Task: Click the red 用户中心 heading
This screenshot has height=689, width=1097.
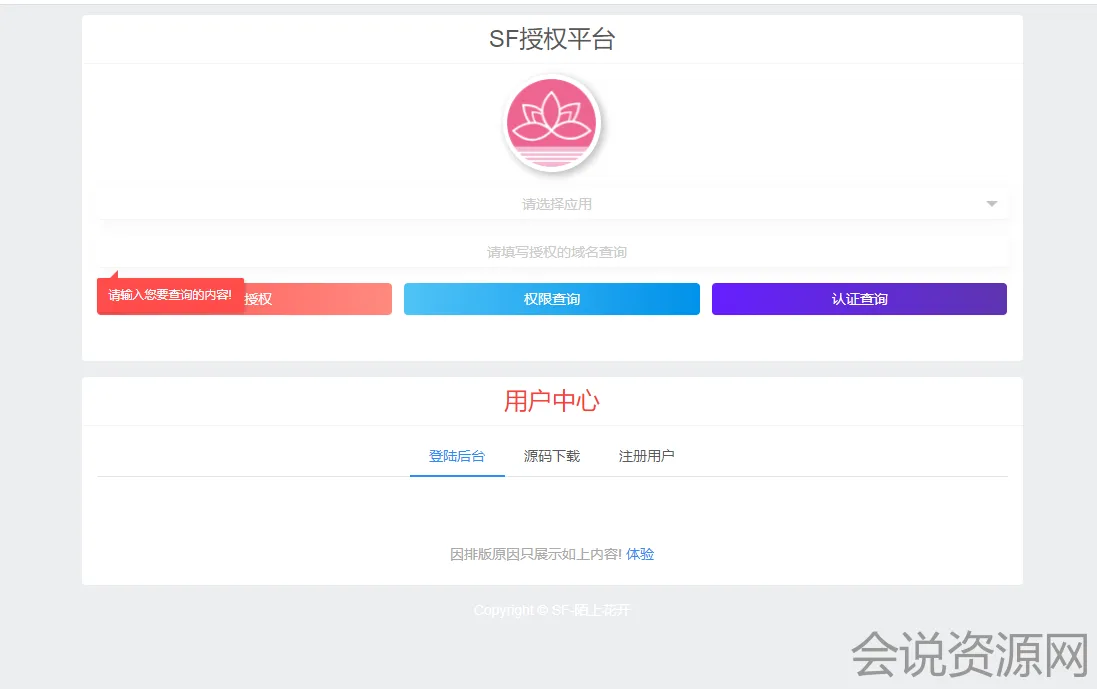Action: point(551,401)
